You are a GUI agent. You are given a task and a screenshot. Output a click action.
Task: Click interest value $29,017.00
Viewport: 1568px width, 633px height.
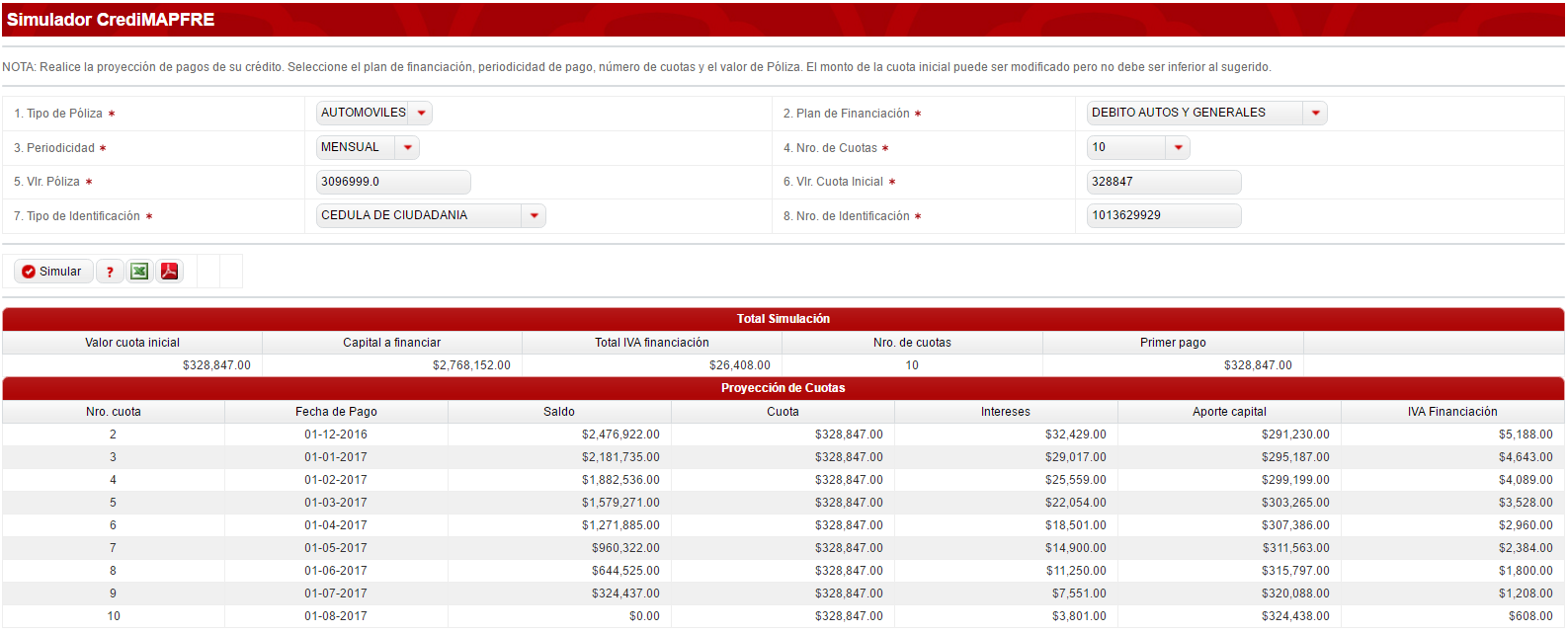pyautogui.click(x=1076, y=457)
